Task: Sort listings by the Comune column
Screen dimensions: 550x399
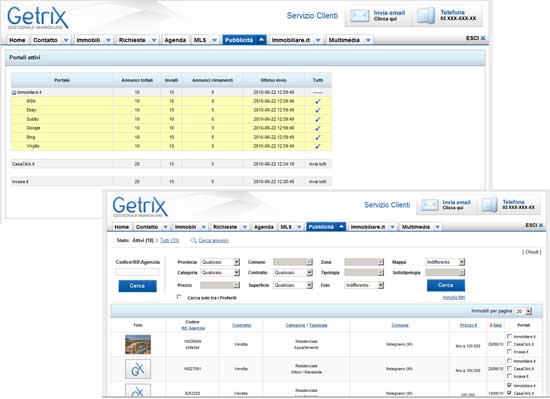Action: pyautogui.click(x=400, y=325)
